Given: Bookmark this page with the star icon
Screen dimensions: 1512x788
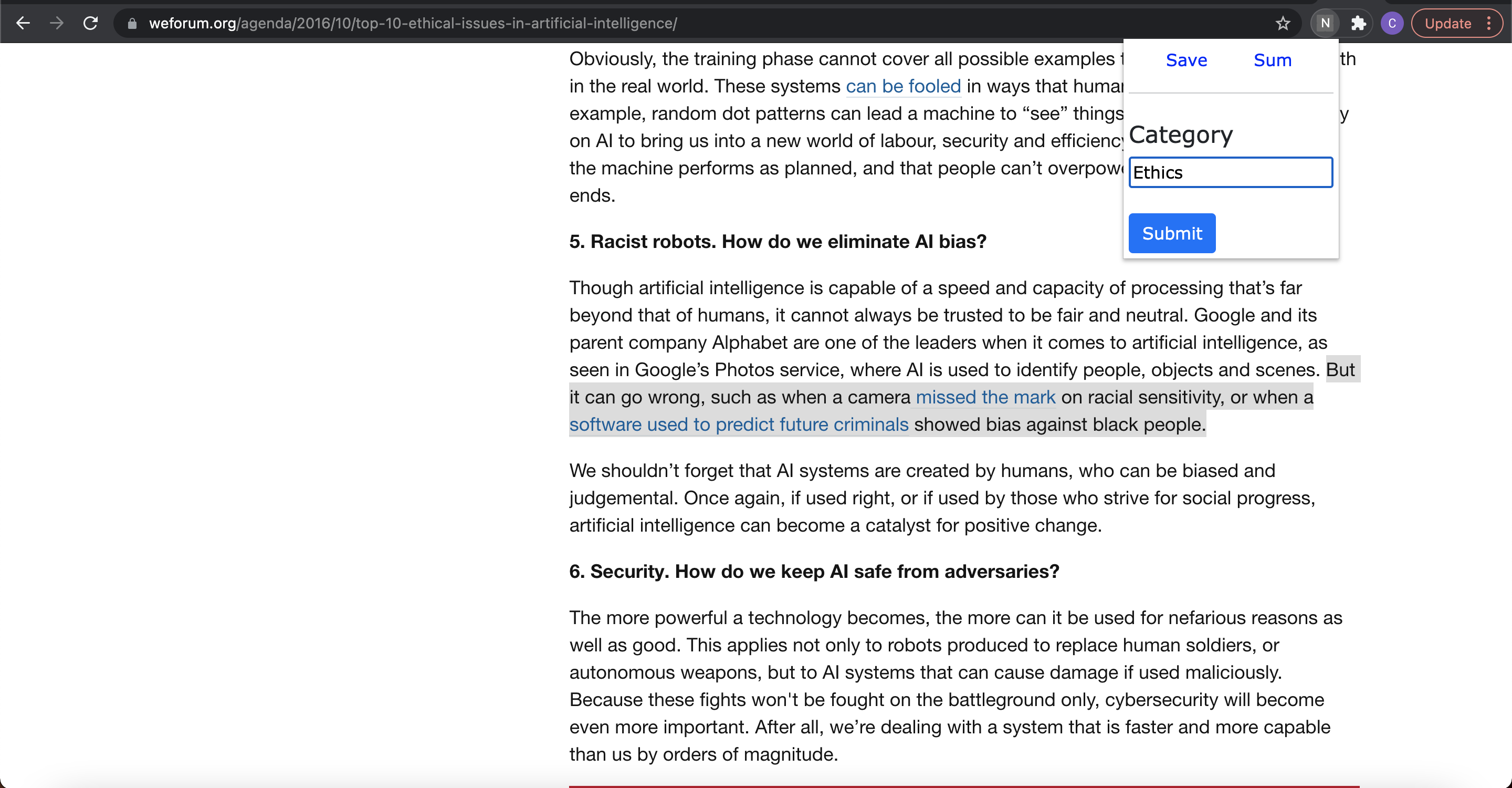Looking at the screenshot, I should pos(1283,24).
